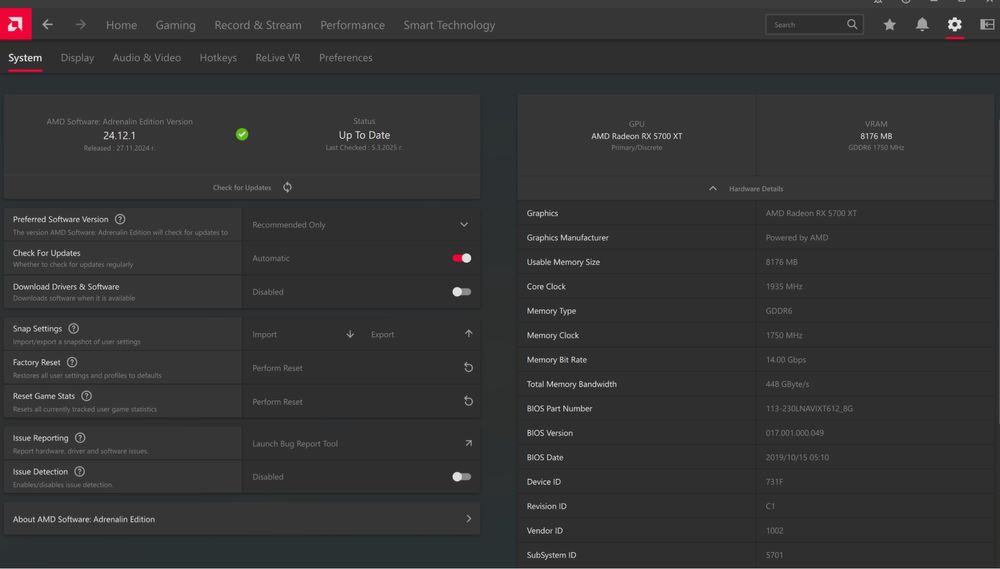Screen dimensions: 1000x569
Task: Open the Record & Stream menu
Action: pyautogui.click(x=258, y=25)
